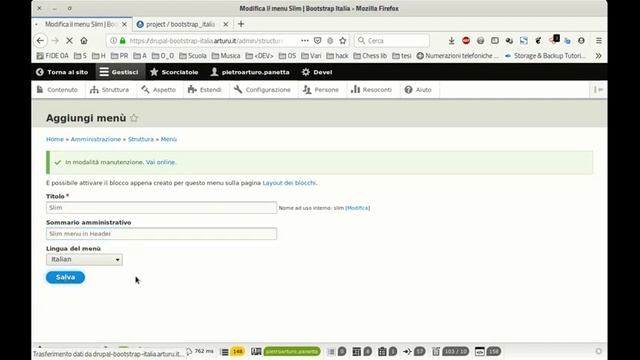Open the hack bookmark folder
The image size is (640, 360).
[x=338, y=56]
